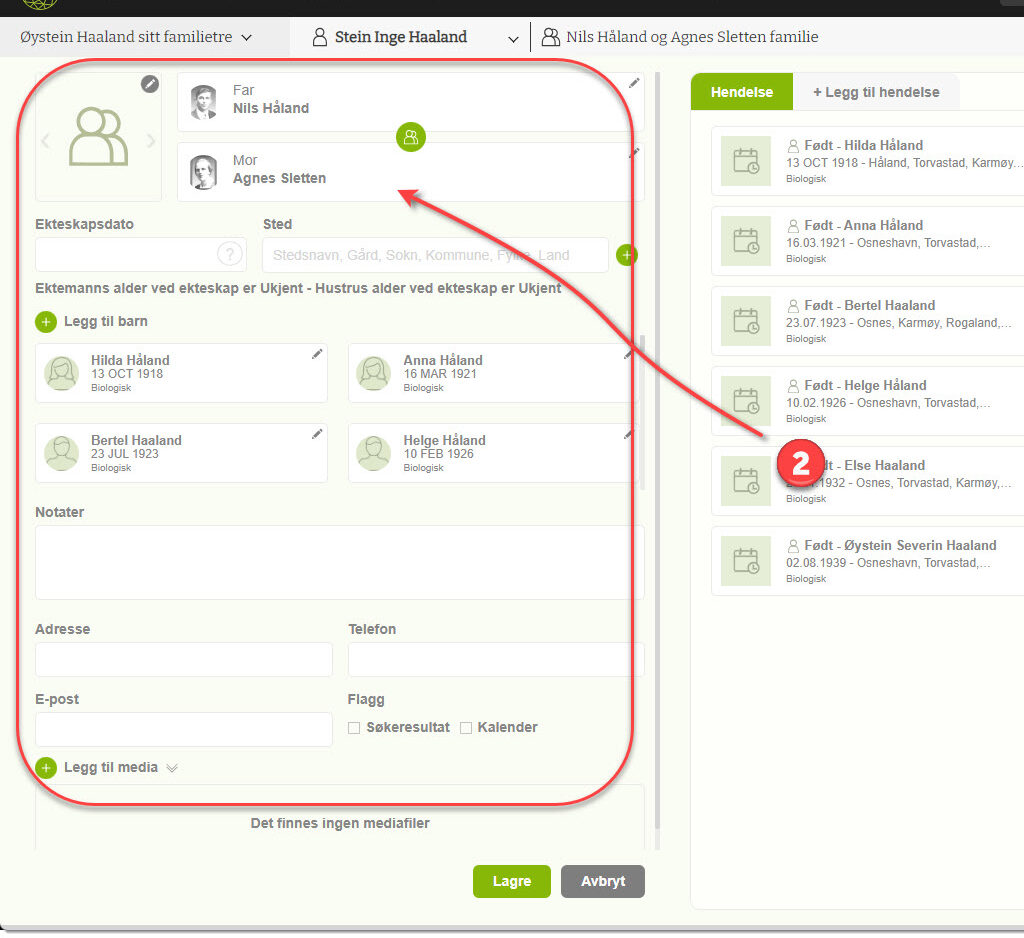
Task: Click the right arrow beside family photo
Action: click(x=152, y=142)
